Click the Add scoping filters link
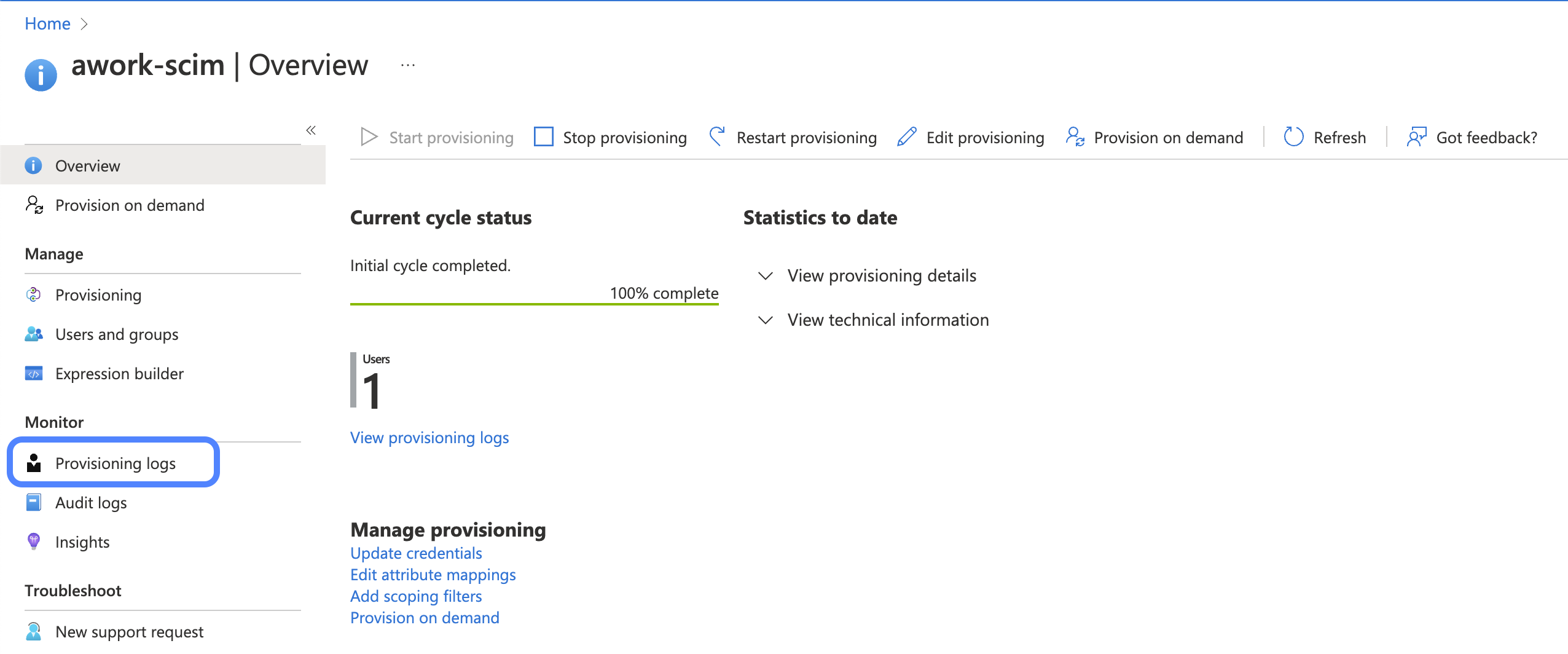The image size is (1568, 654). click(416, 596)
